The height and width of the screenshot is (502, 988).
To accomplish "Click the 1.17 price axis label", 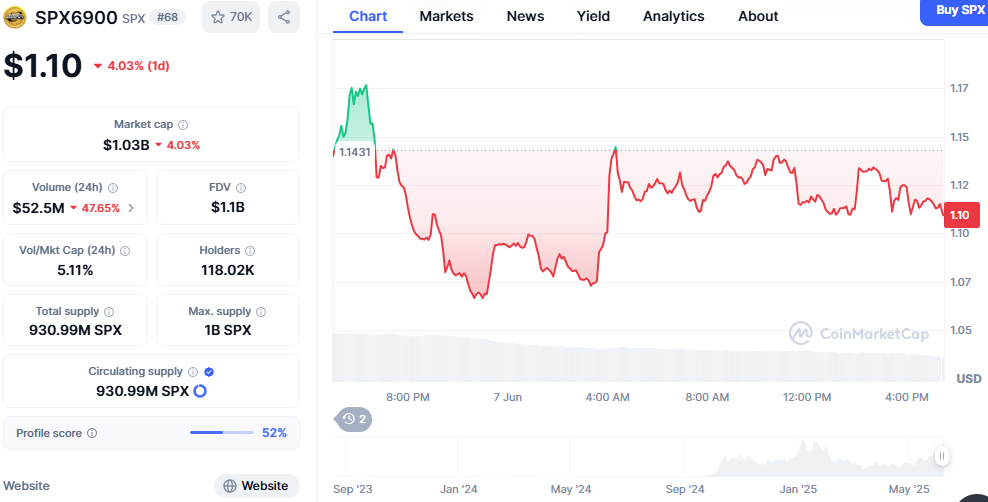I will (x=959, y=88).
